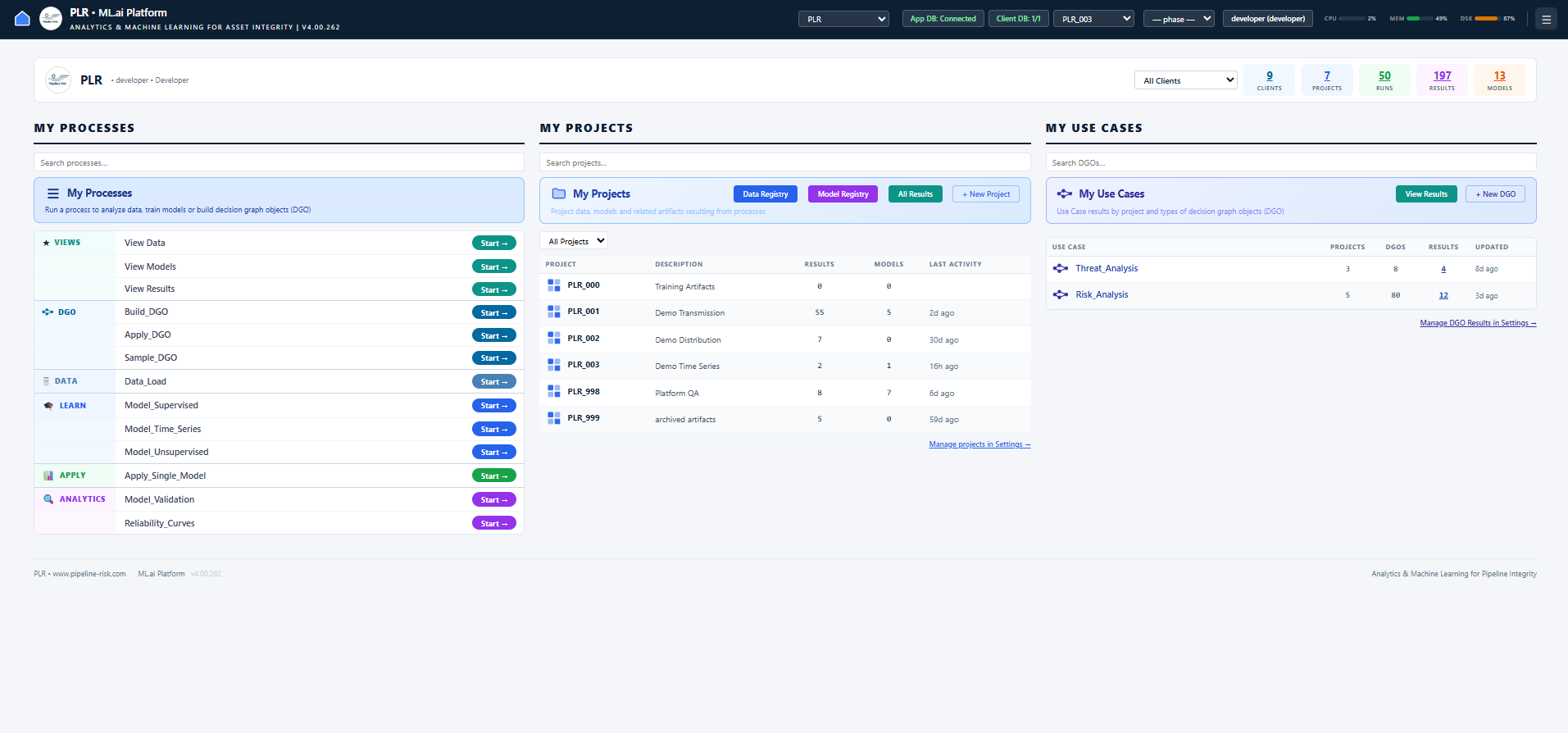Screen dimensions: 1568x733
Task: Open the All Projects filter dropdown
Action: point(574,241)
